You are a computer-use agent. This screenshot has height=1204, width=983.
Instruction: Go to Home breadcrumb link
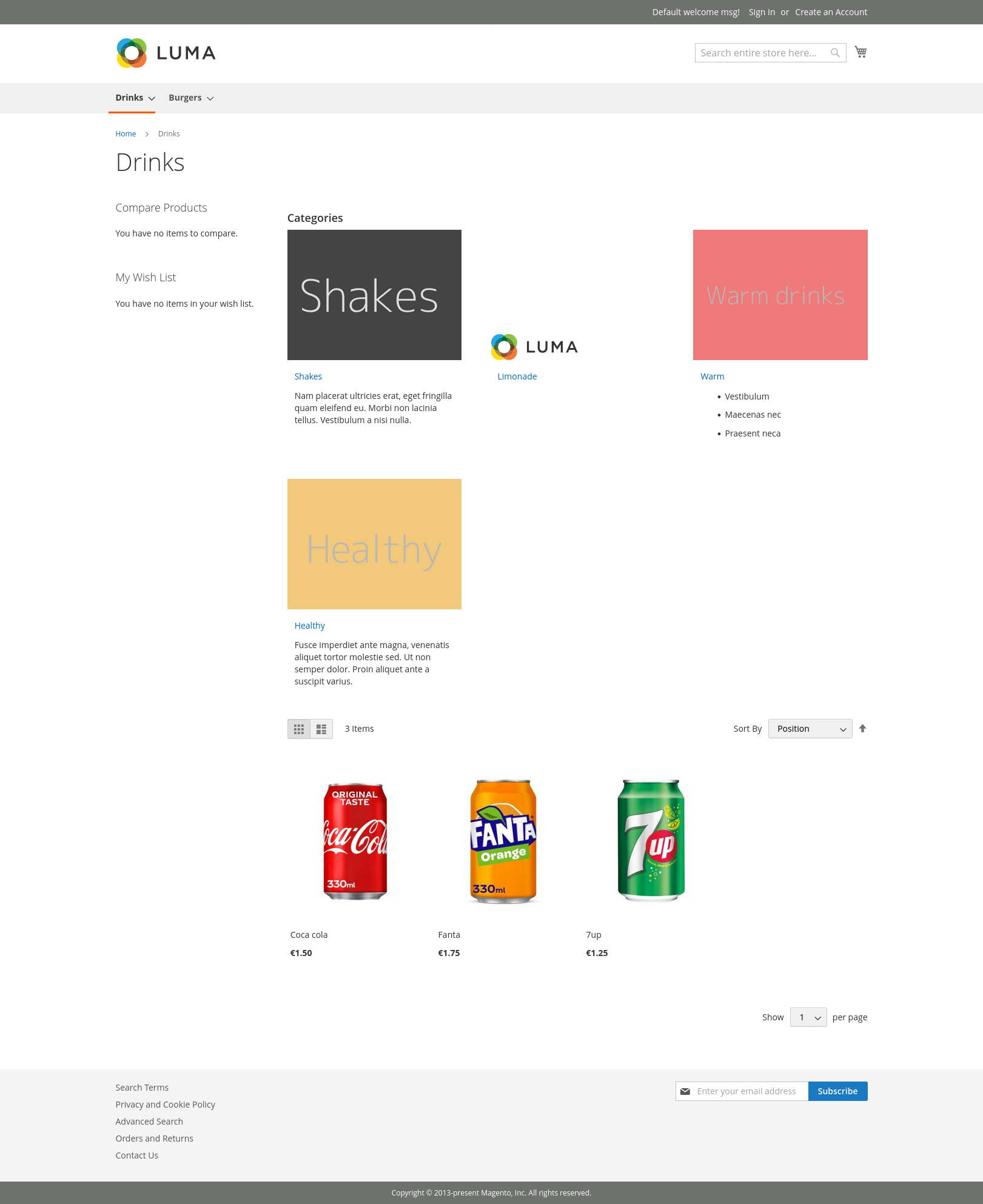(126, 134)
